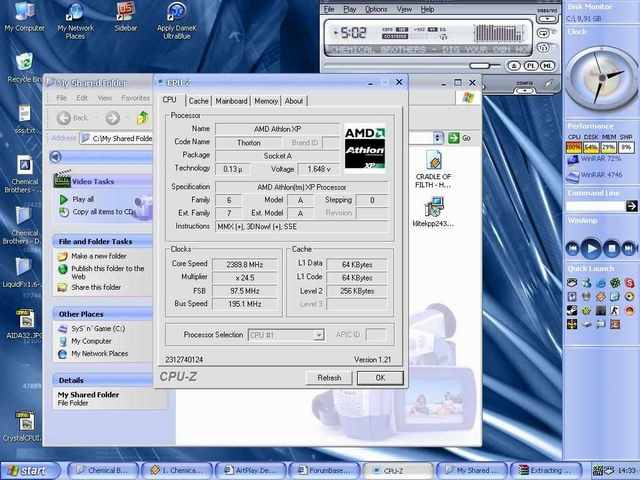
Task: Open the View menu in media player
Action: tap(404, 9)
